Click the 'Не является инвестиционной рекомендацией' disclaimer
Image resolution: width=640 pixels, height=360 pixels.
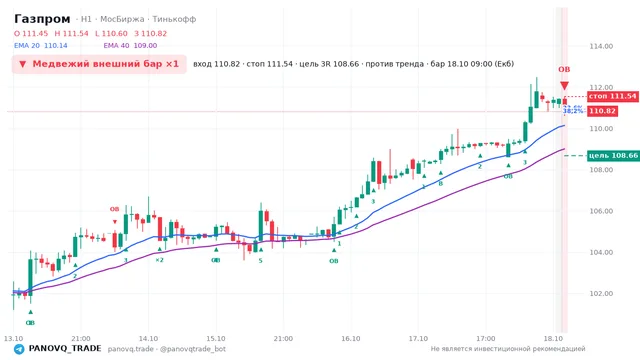[508, 349]
